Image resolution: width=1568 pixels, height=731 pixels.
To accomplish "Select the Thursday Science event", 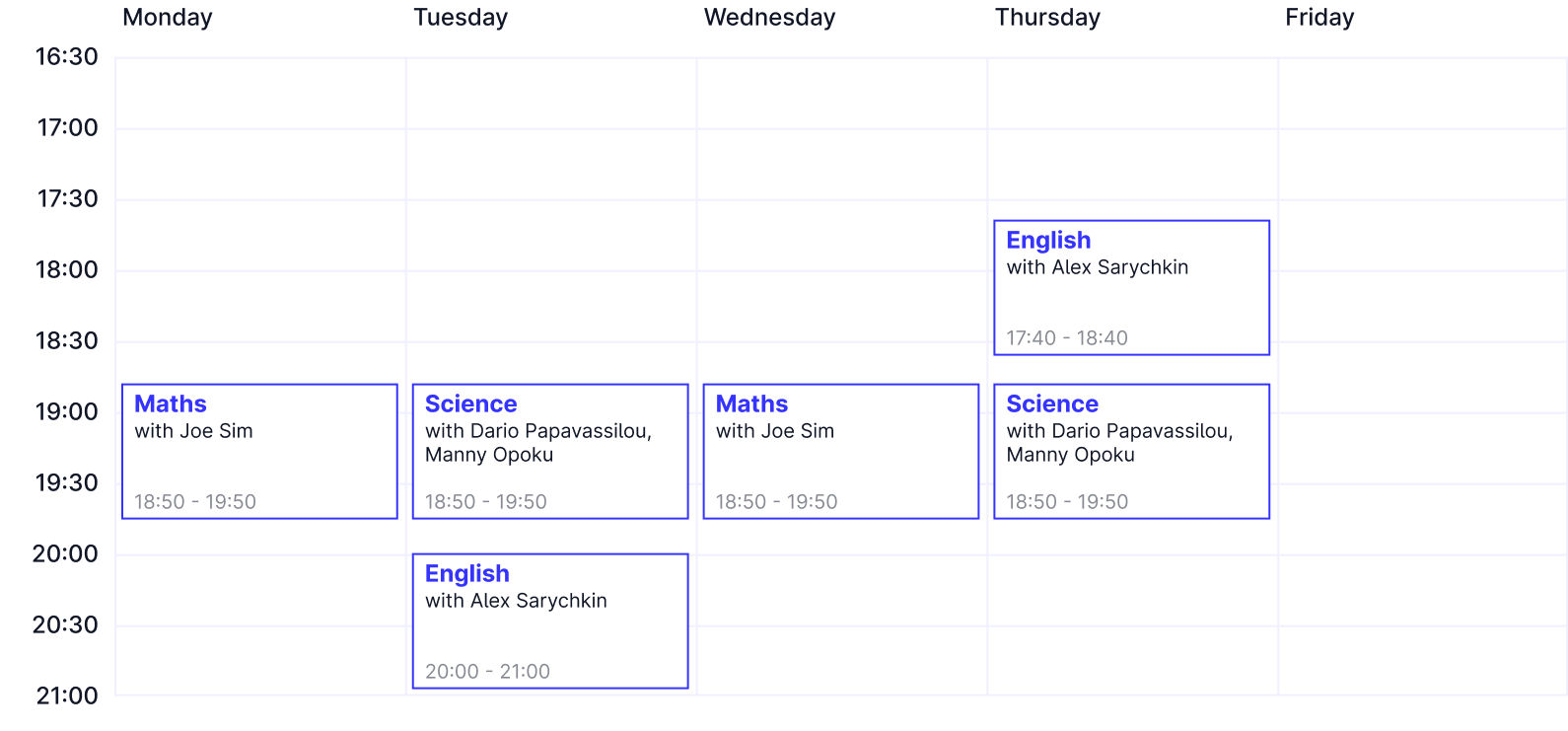I will click(1131, 452).
